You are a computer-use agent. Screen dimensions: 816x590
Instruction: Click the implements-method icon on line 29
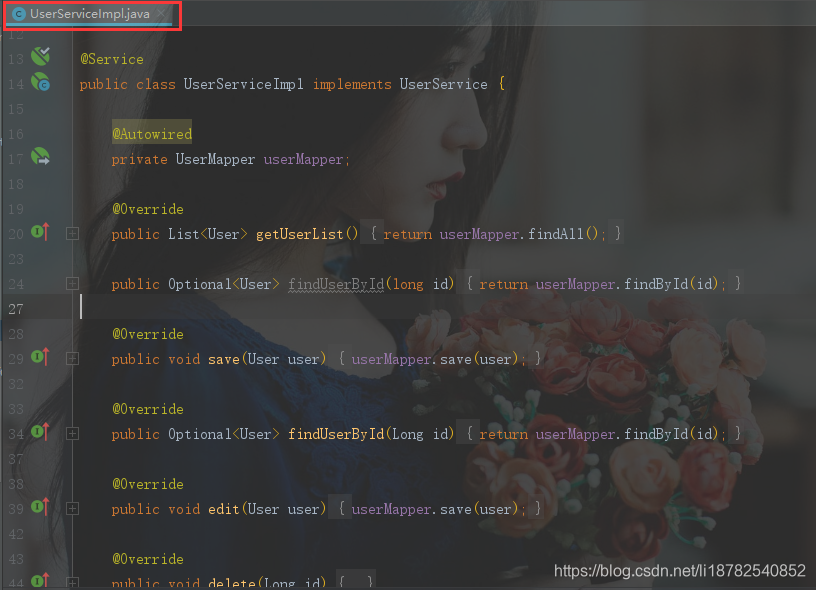pos(40,357)
